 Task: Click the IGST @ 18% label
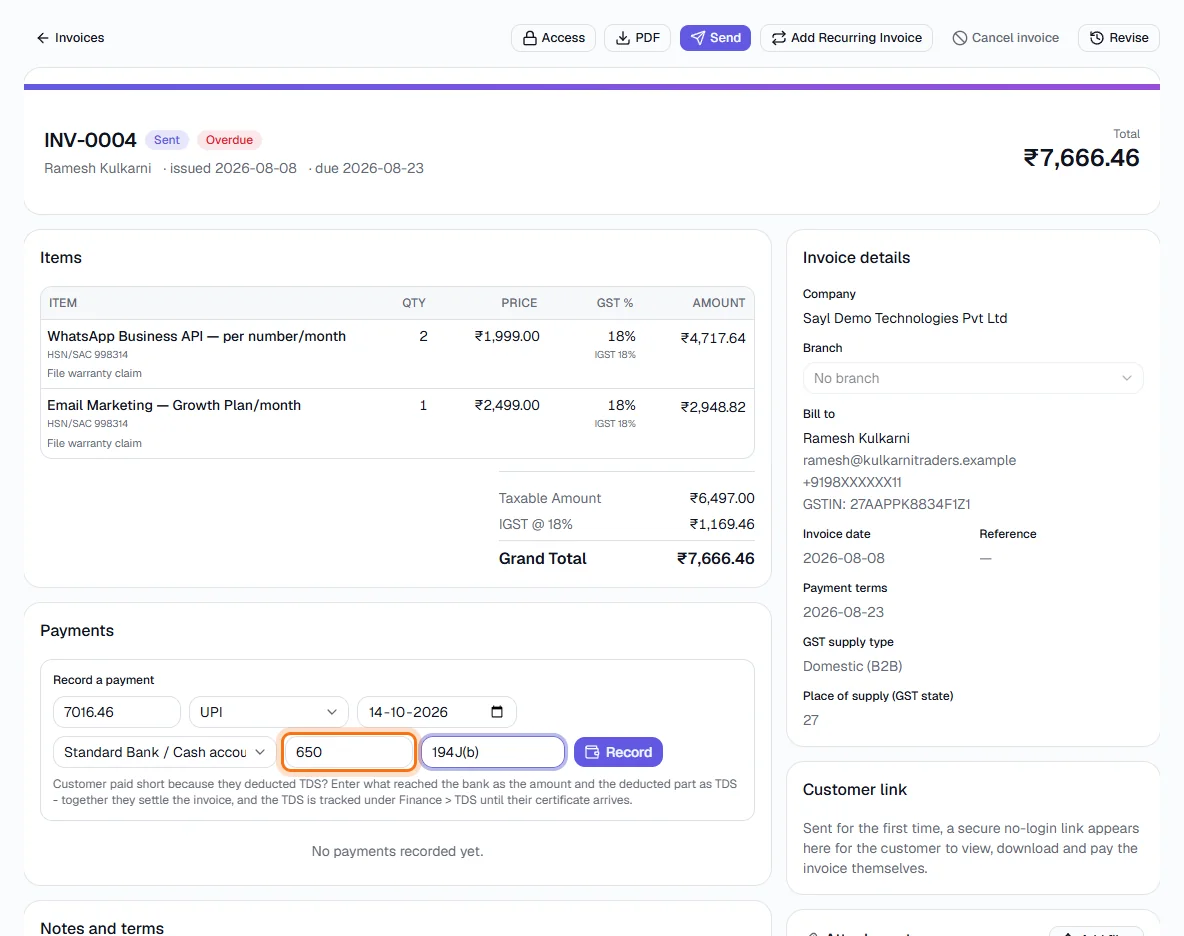pos(535,524)
